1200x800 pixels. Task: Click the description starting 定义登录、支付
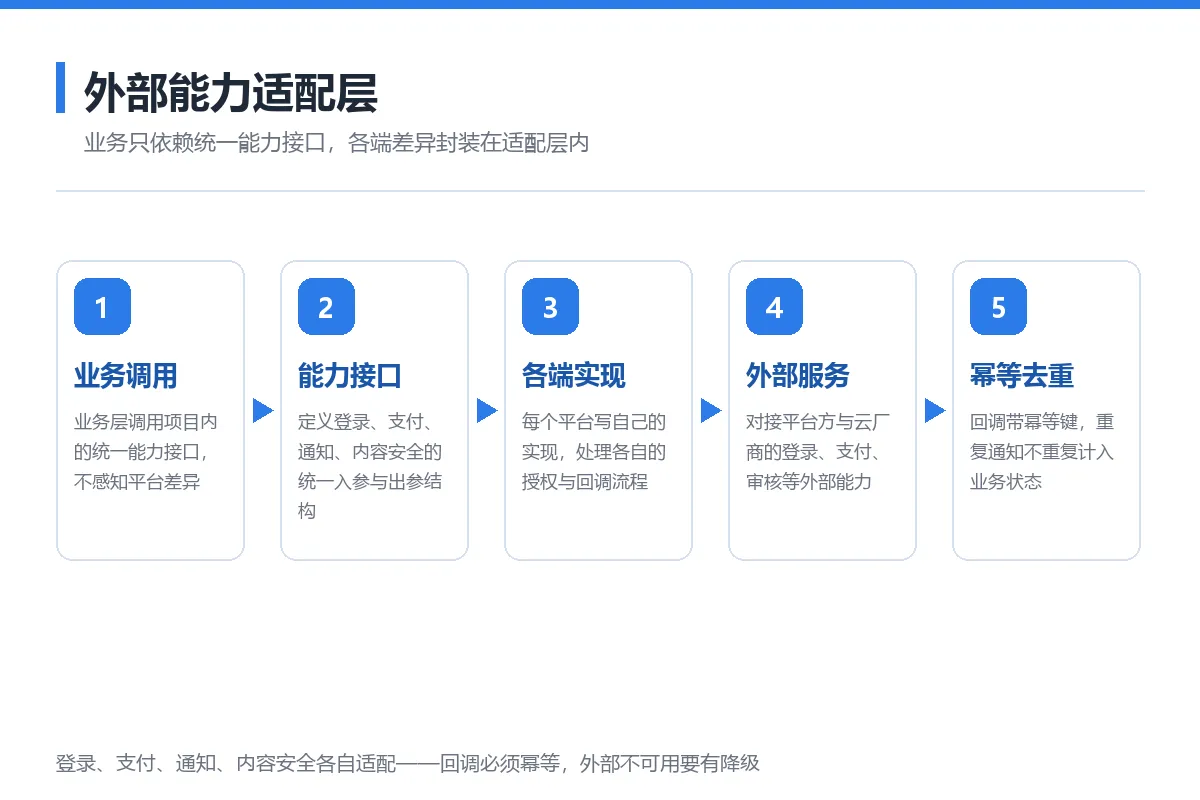(x=370, y=466)
